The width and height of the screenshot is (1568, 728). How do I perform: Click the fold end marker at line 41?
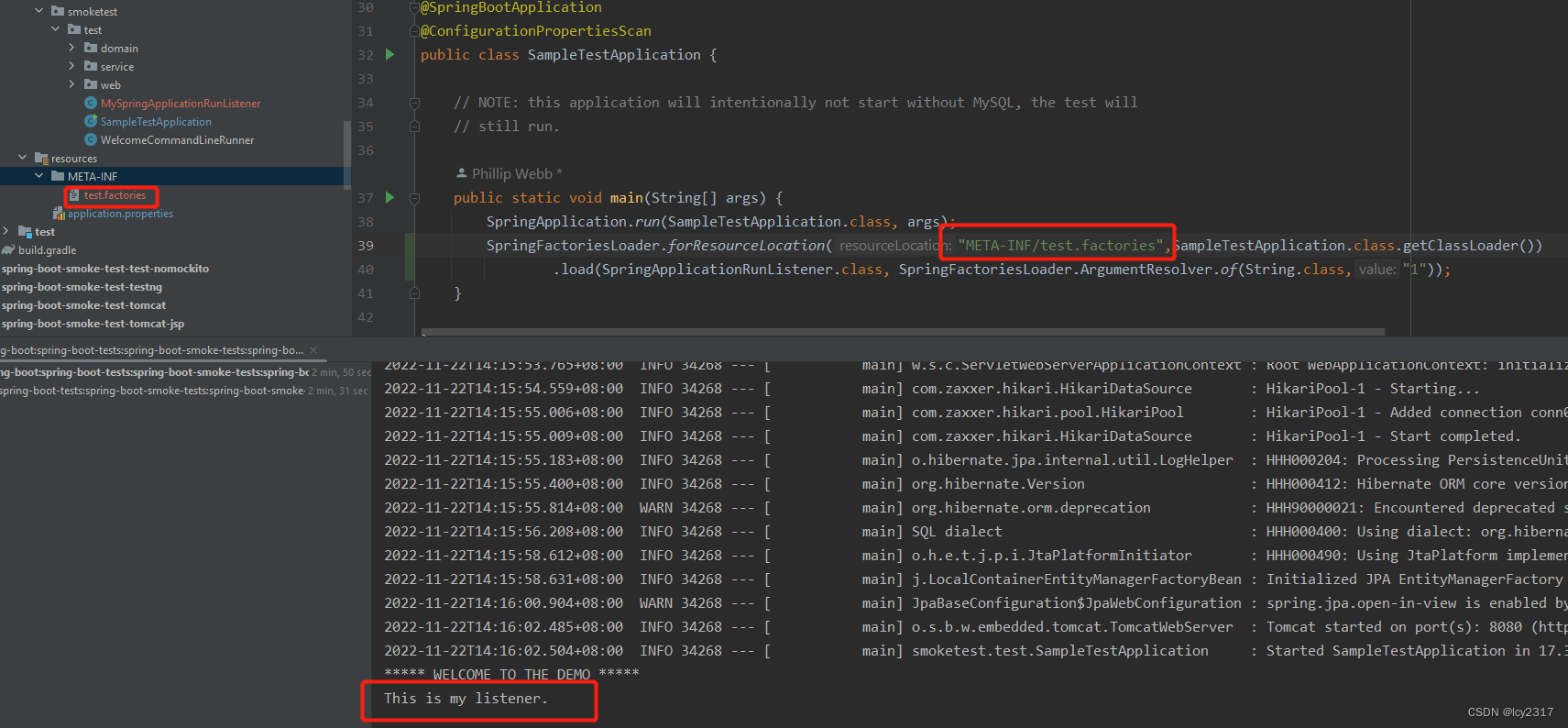[414, 293]
